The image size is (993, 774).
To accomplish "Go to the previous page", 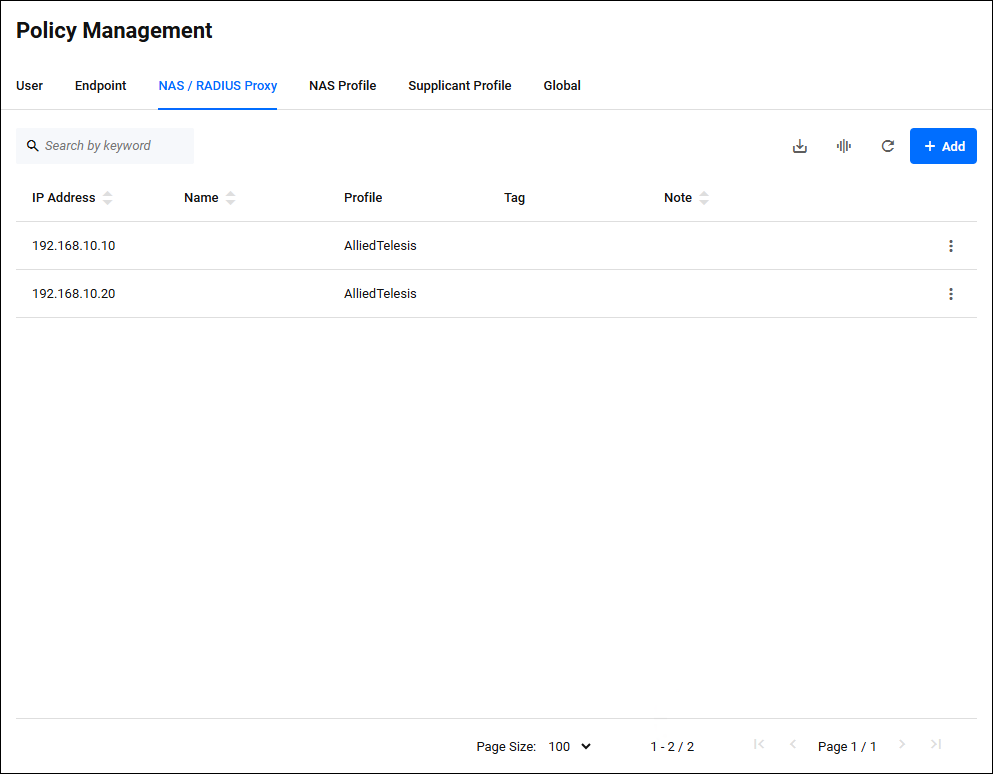I will [x=793, y=745].
